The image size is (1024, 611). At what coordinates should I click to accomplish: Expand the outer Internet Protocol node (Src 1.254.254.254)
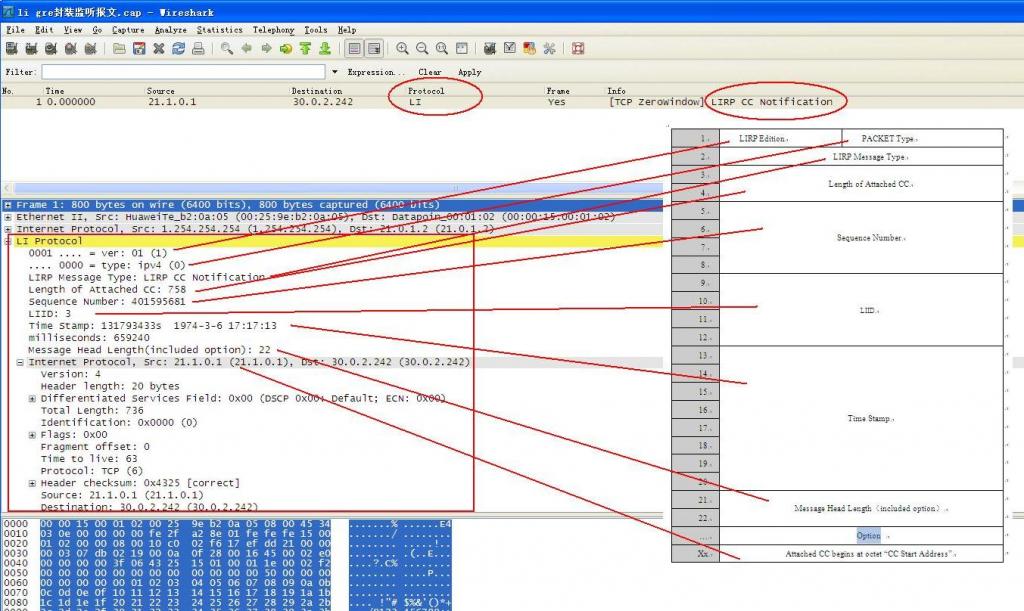click(8, 230)
